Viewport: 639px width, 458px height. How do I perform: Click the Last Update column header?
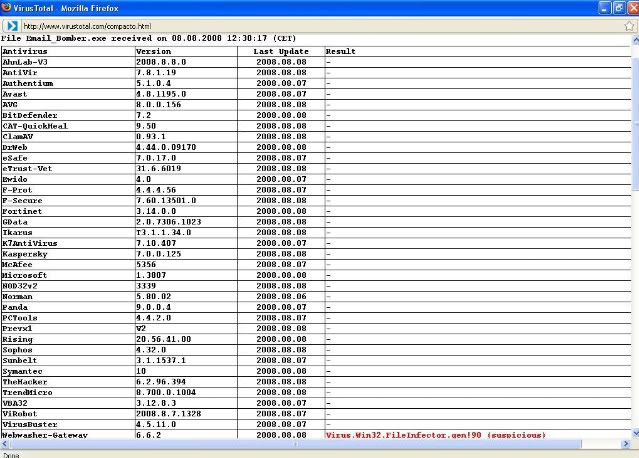pos(281,51)
